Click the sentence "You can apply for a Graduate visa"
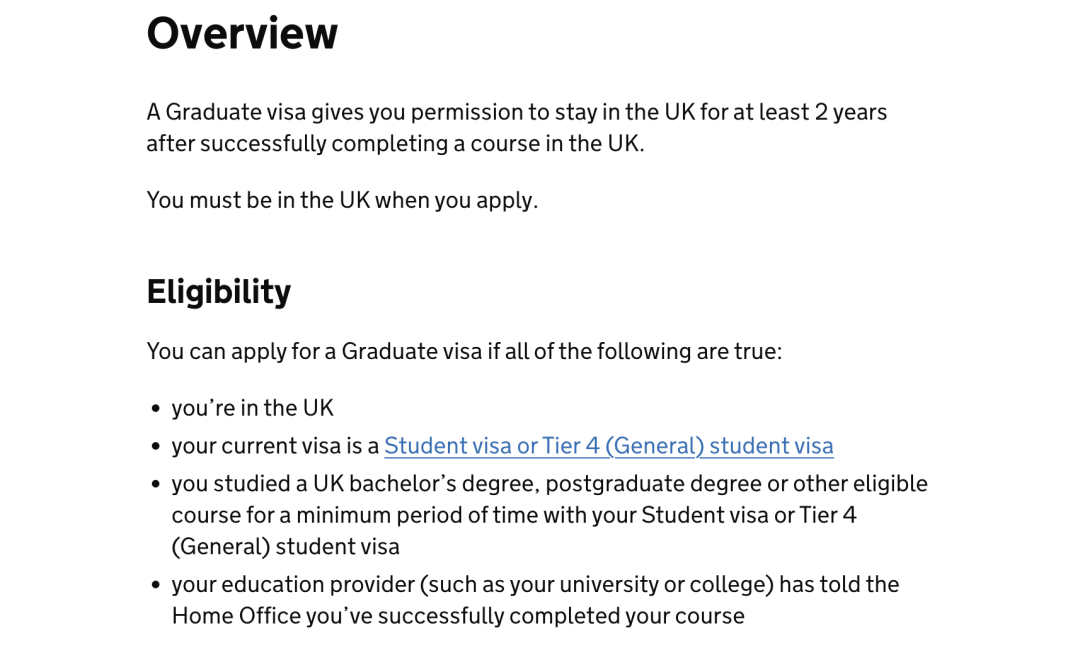The width and height of the screenshot is (1080, 655). coord(464,351)
